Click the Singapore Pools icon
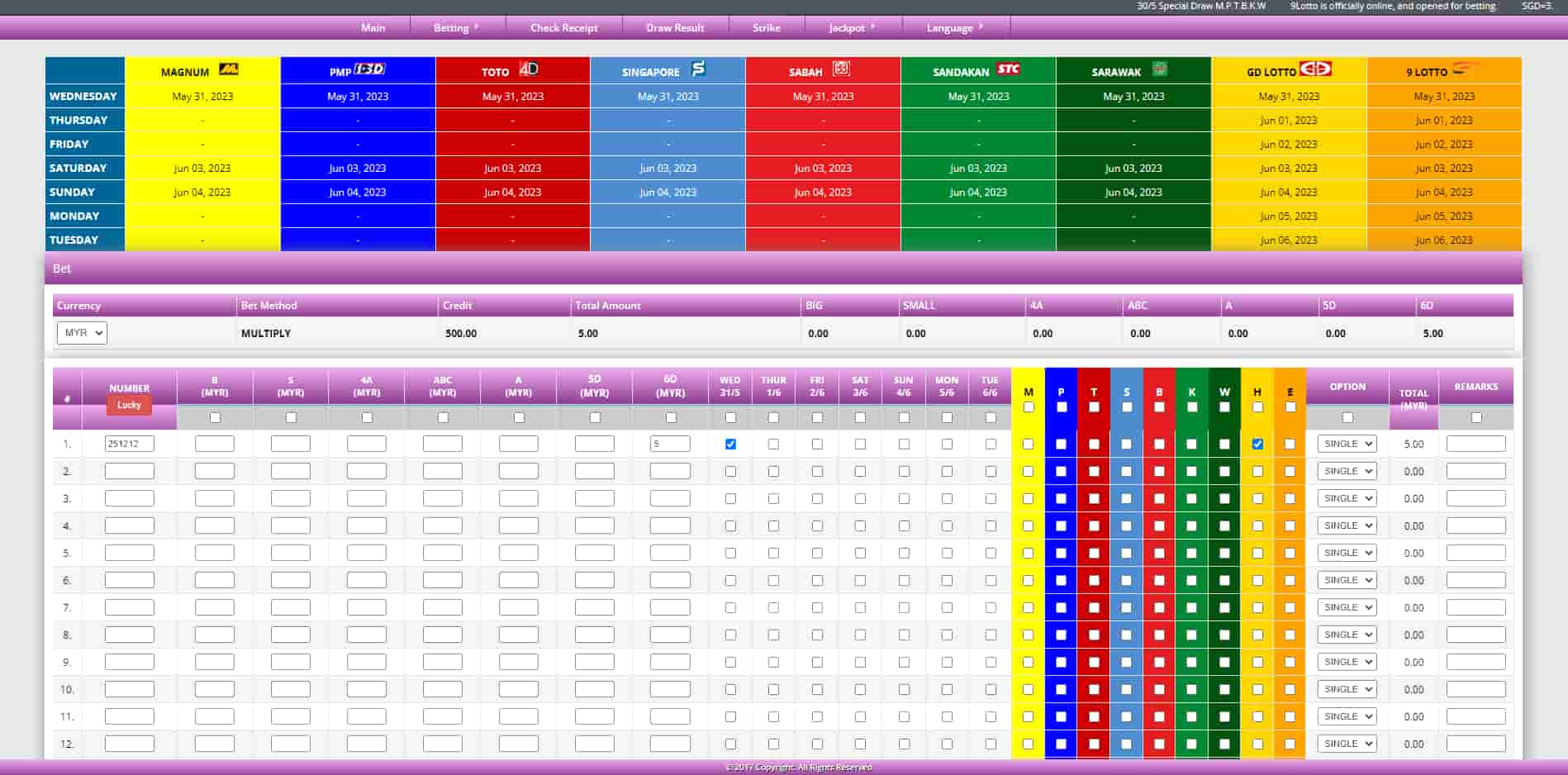The width and height of the screenshot is (1568, 775). tap(698, 71)
